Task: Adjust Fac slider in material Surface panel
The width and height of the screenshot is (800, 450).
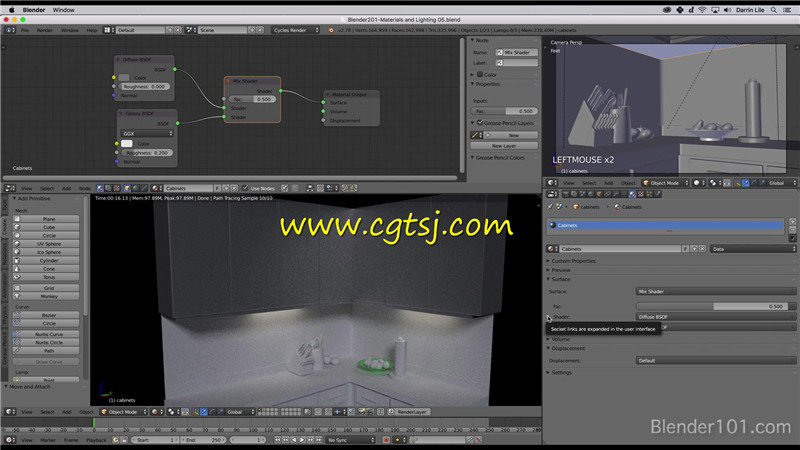Action: point(712,306)
